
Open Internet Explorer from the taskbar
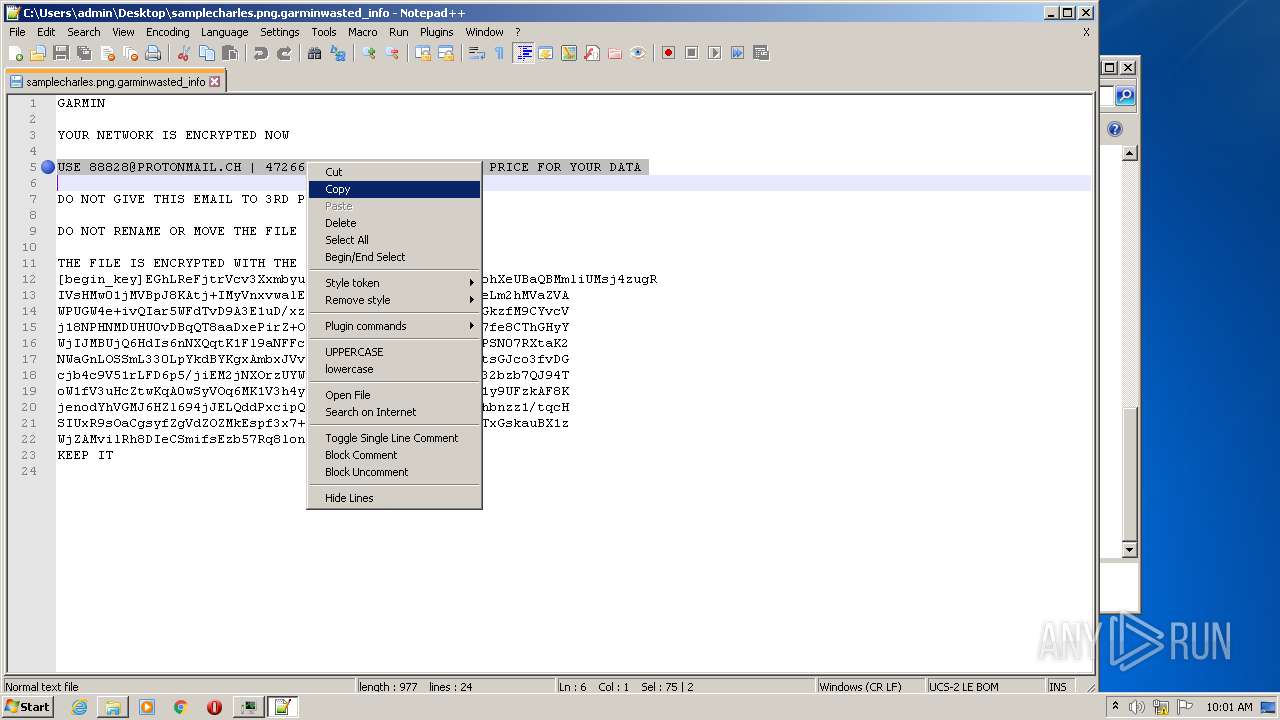coord(79,707)
